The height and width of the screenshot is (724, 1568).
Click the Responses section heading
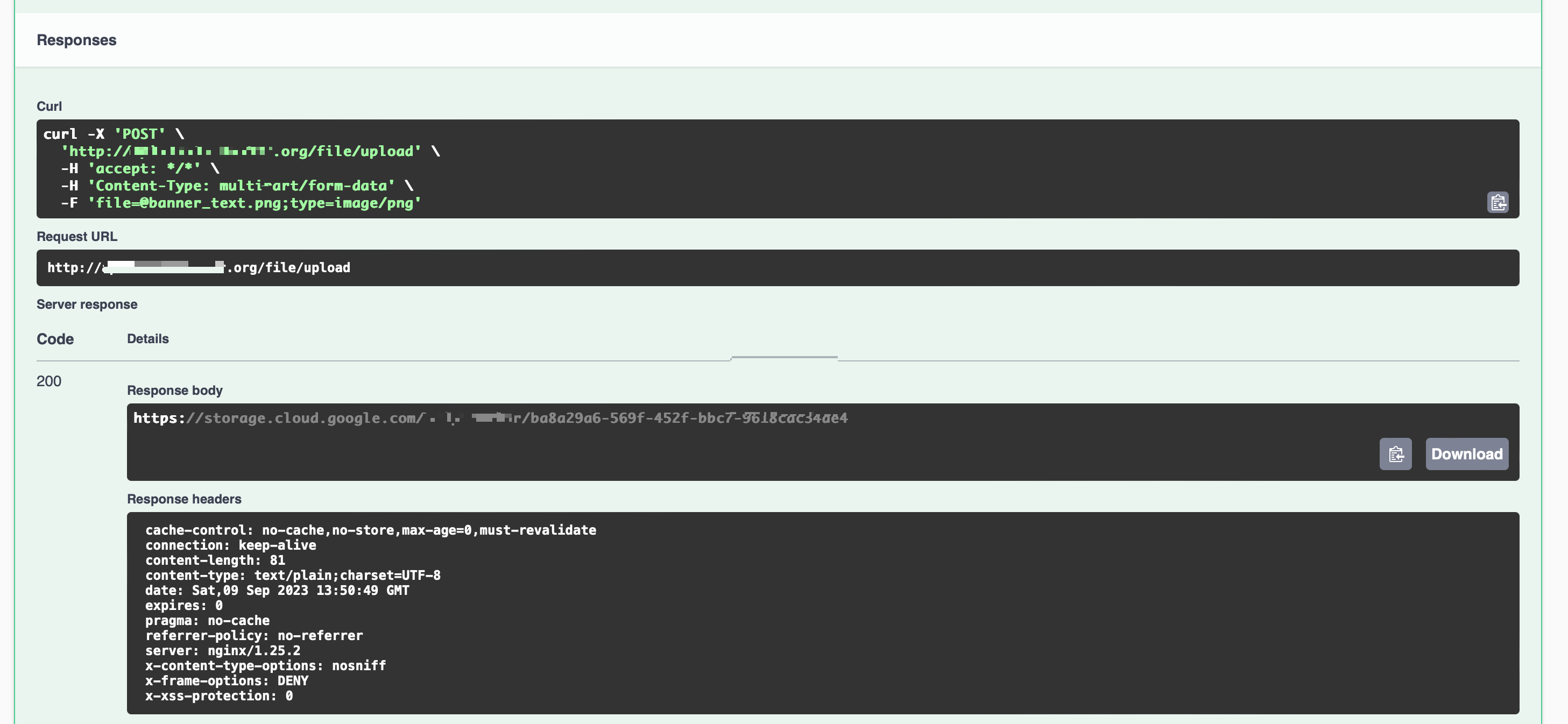tap(76, 40)
